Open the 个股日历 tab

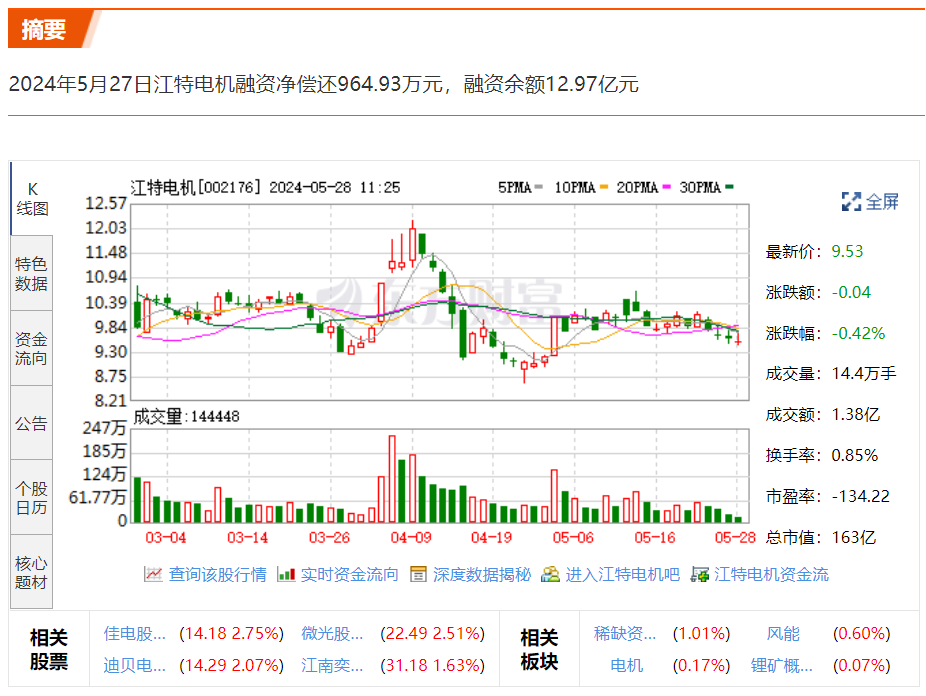pyautogui.click(x=32, y=498)
